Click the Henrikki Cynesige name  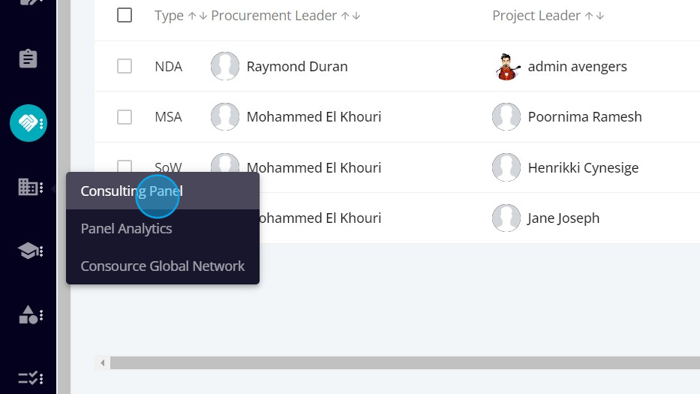pos(583,168)
